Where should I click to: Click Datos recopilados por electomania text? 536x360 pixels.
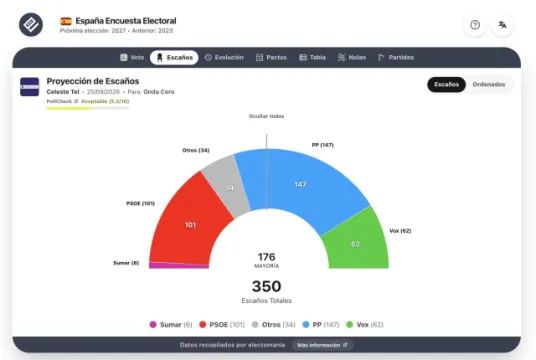point(232,345)
